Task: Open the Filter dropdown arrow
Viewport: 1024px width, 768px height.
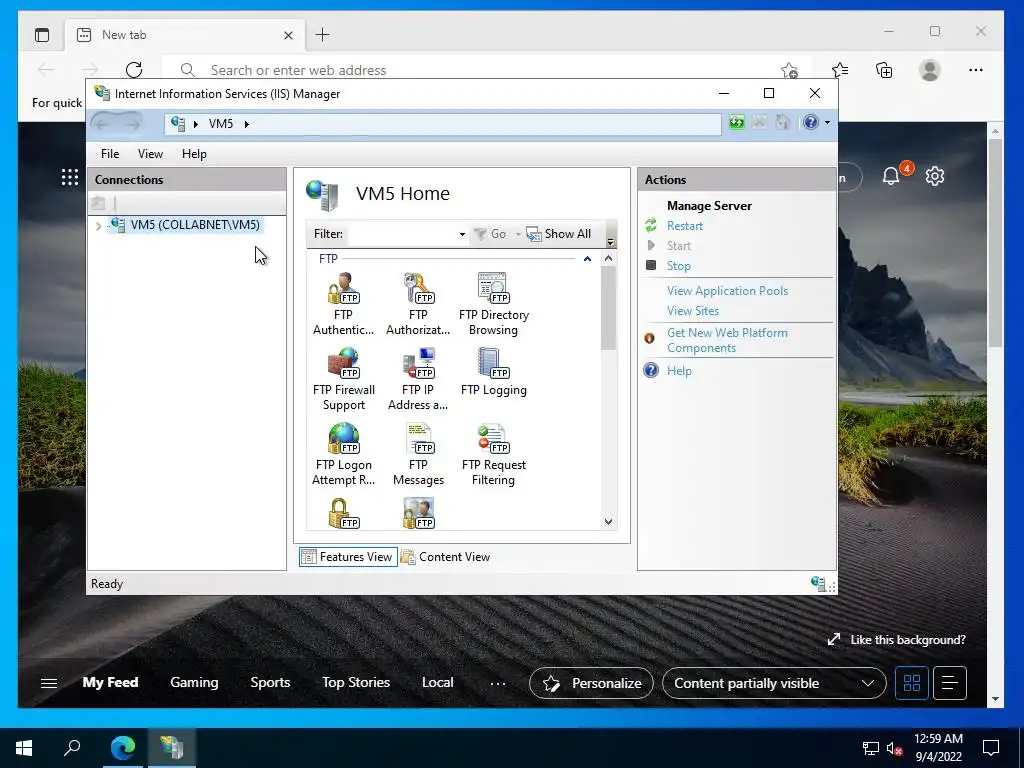Action: pyautogui.click(x=462, y=234)
